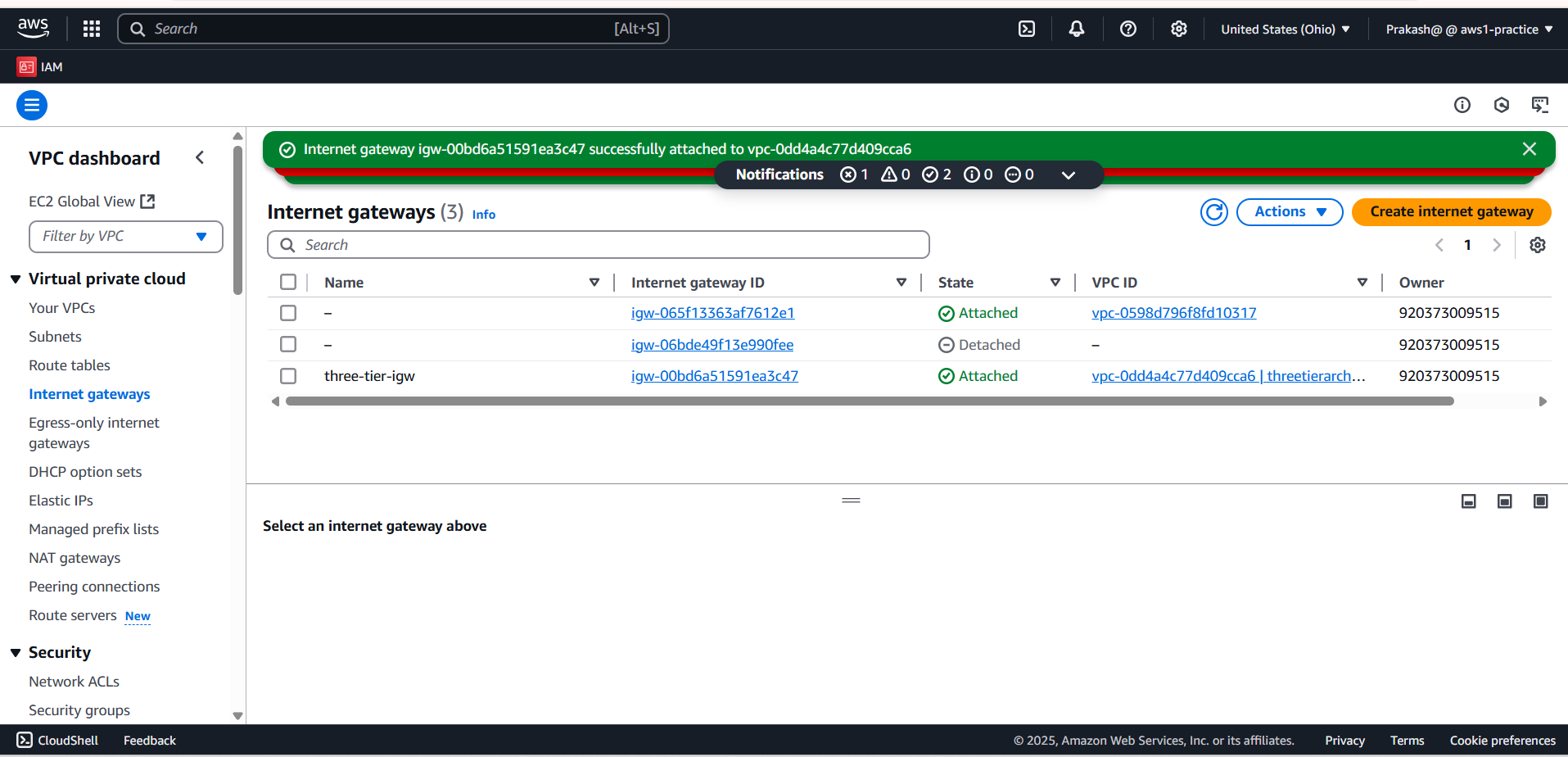Open CloudShell in the footer
This screenshot has width=1568, height=757.
click(57, 741)
